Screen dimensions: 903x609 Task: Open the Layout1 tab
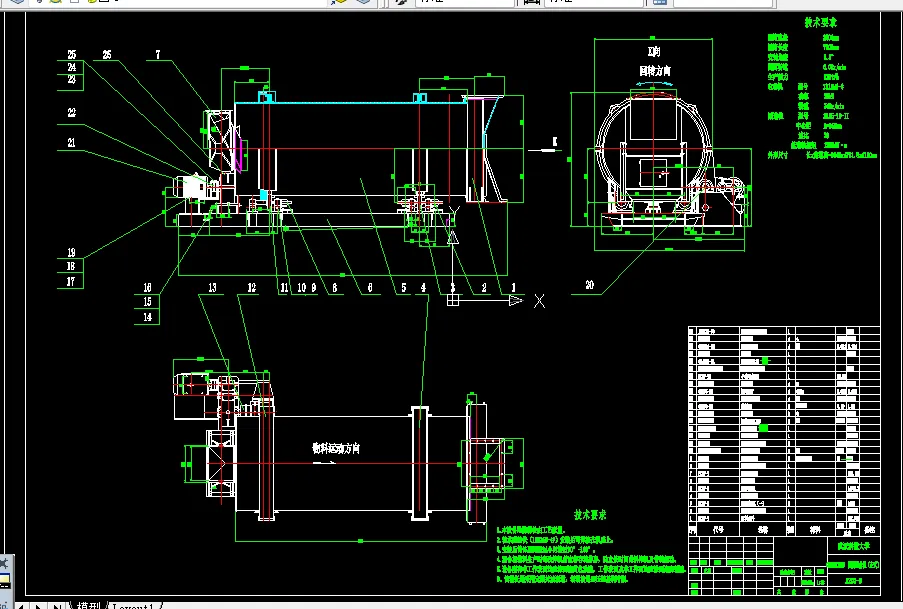point(133,606)
